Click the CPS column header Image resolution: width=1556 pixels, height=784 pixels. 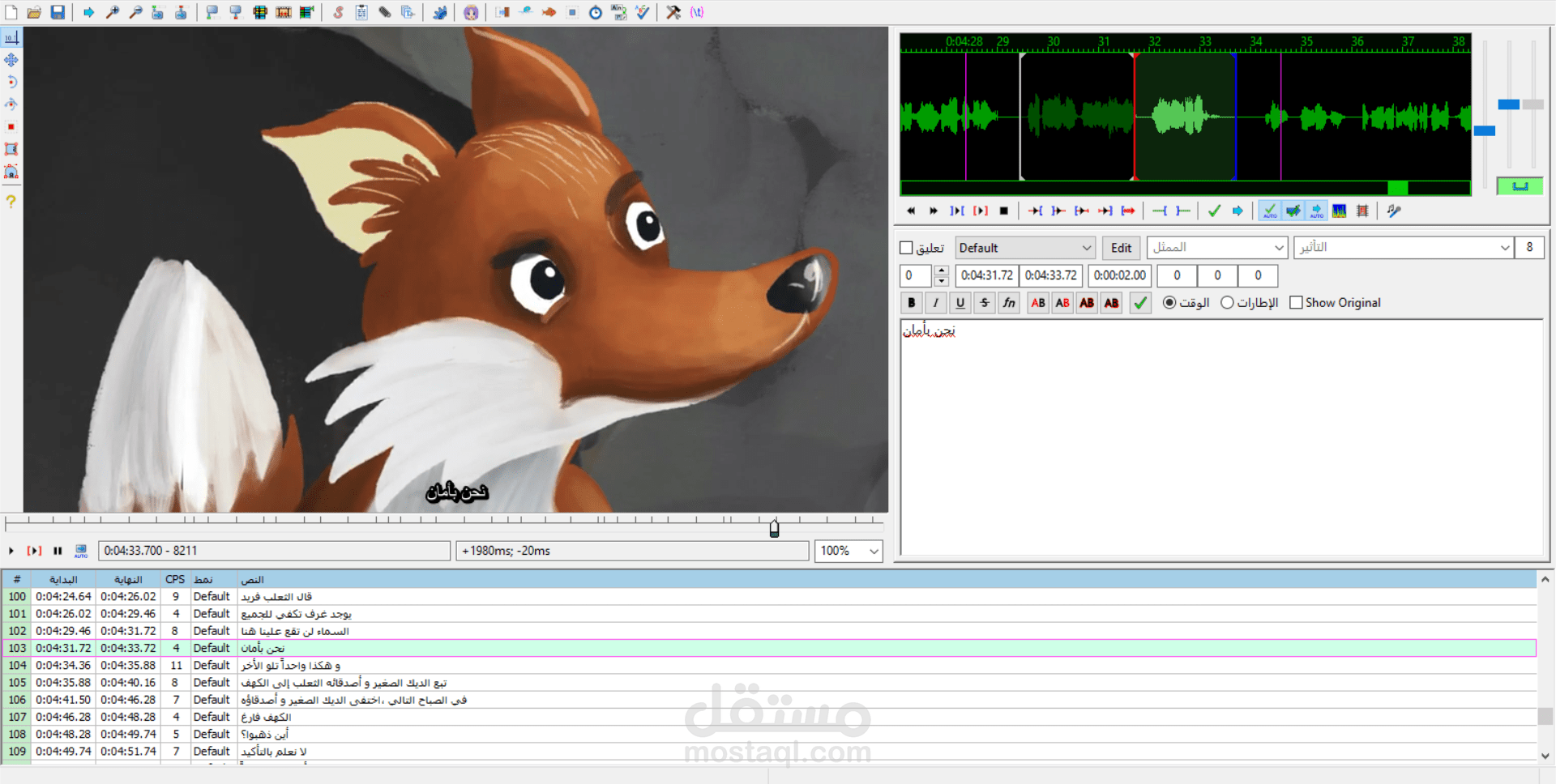175,579
